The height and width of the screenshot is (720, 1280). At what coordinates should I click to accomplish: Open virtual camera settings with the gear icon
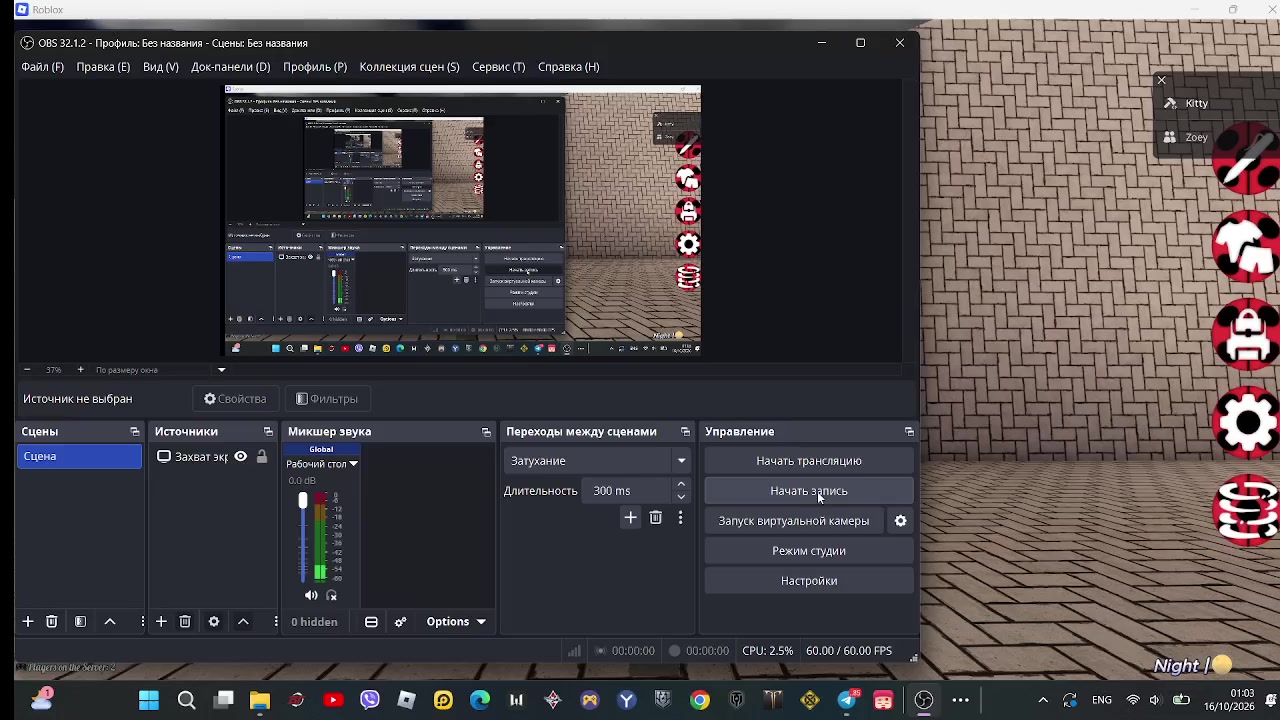pos(901,521)
